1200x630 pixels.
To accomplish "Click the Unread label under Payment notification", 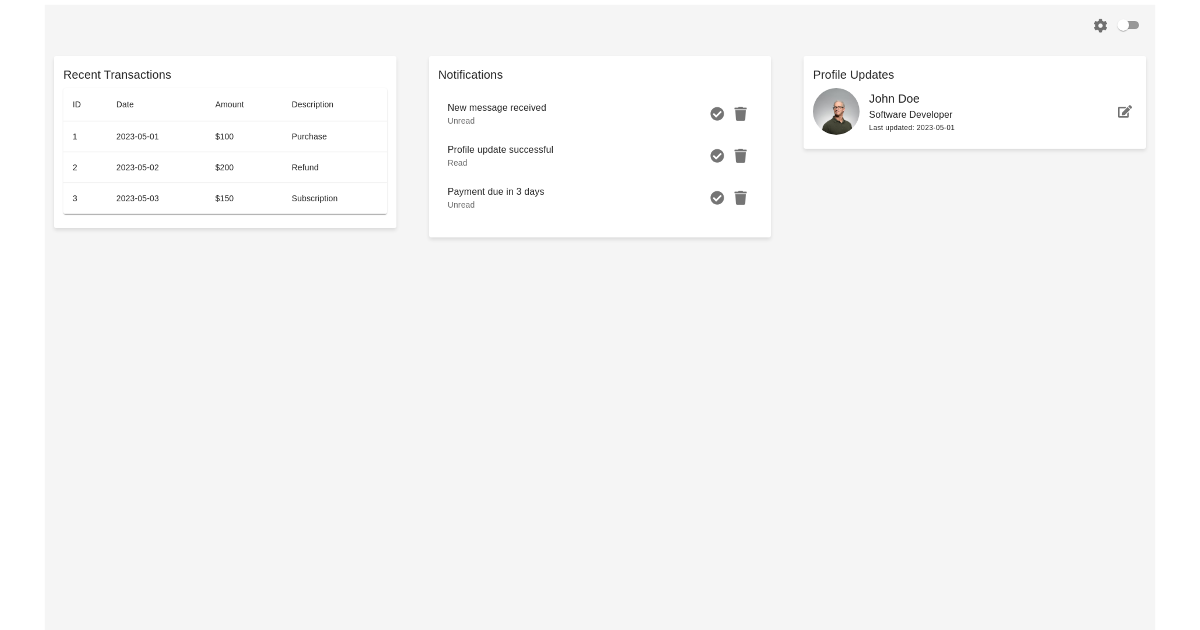I will 459,205.
